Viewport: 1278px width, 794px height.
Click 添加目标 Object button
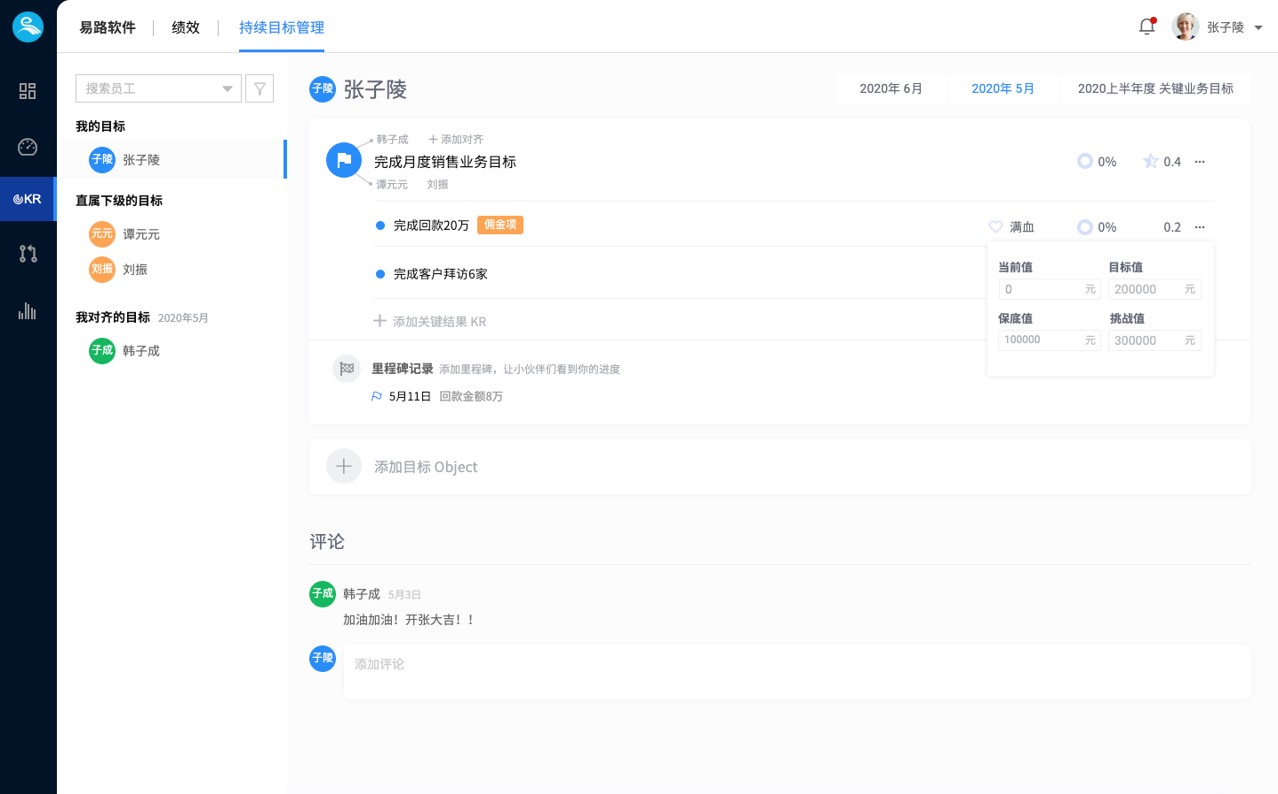[x=425, y=466]
